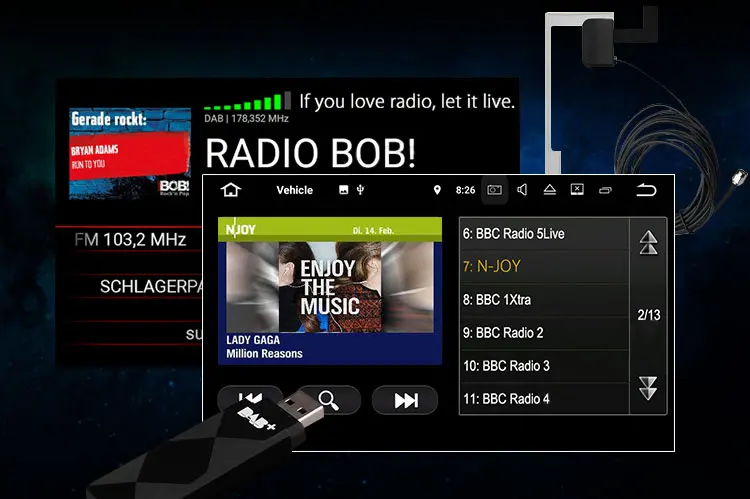
Task: Tap the 8:26 clock display
Action: [465, 190]
